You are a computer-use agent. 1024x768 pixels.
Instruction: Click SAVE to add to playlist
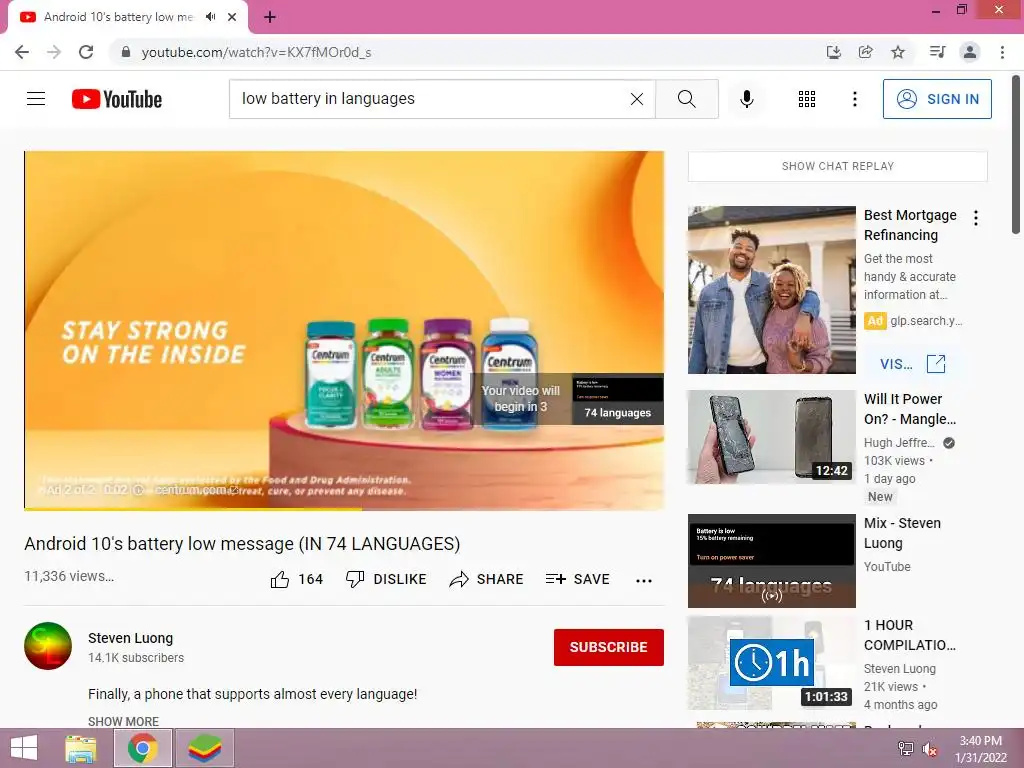(x=577, y=579)
